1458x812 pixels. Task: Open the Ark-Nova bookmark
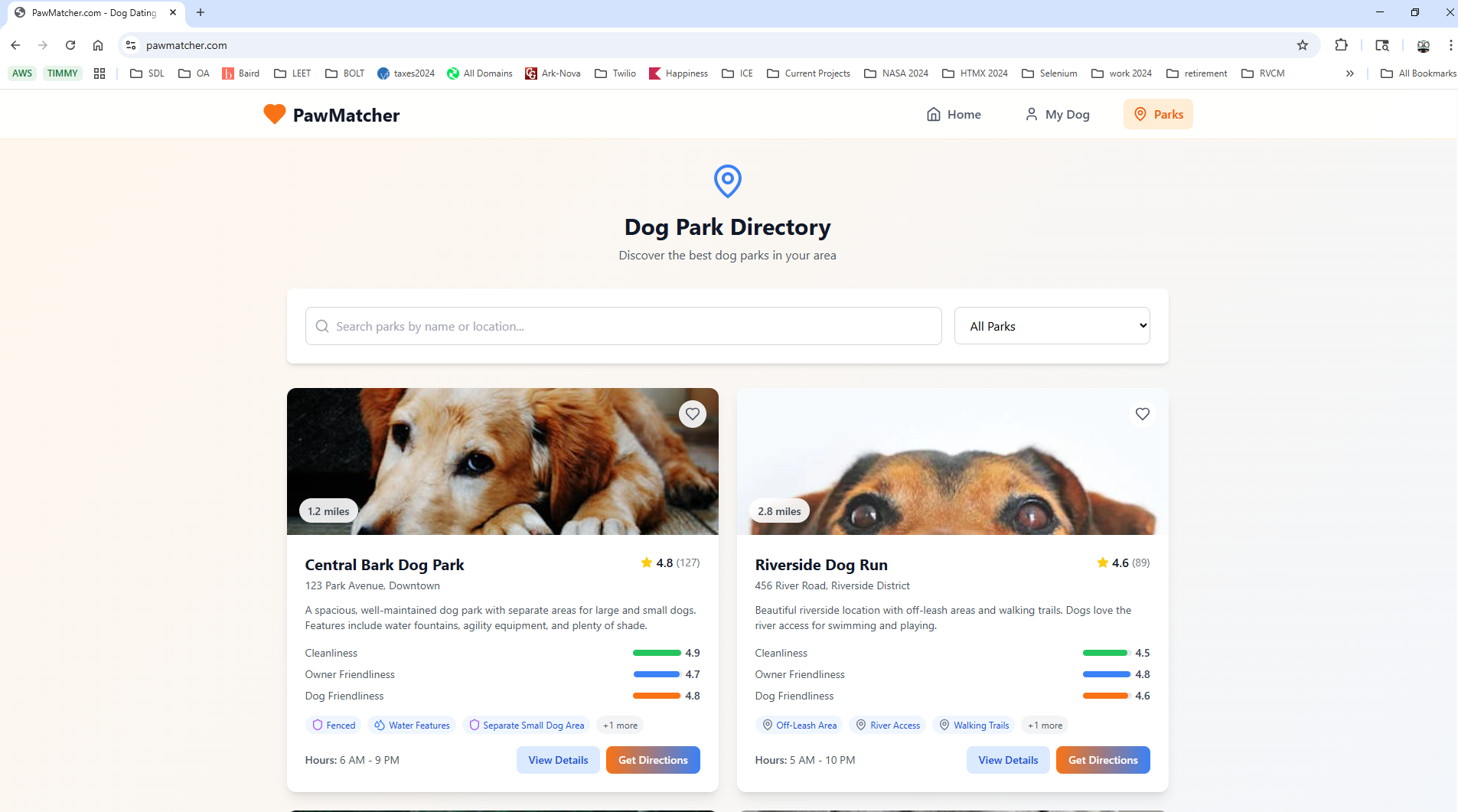[553, 73]
